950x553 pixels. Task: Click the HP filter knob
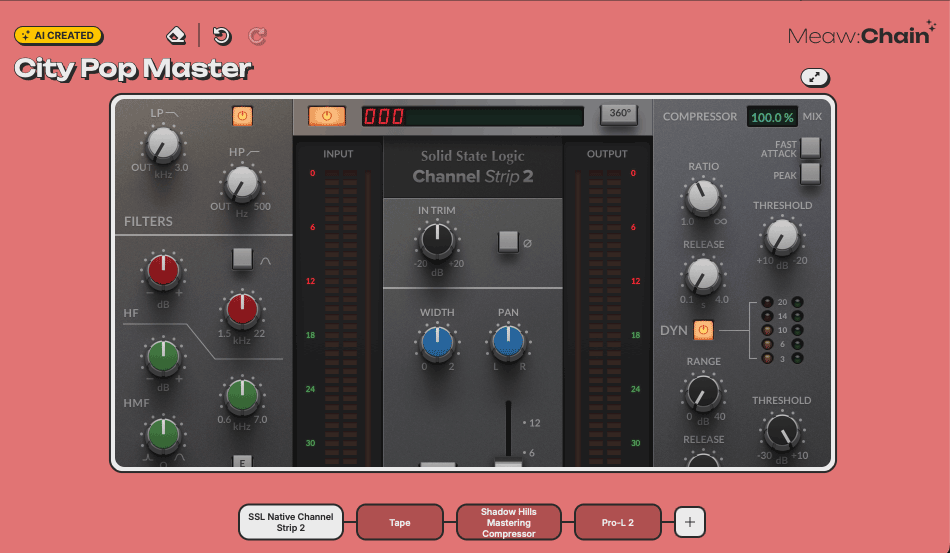pyautogui.click(x=242, y=184)
